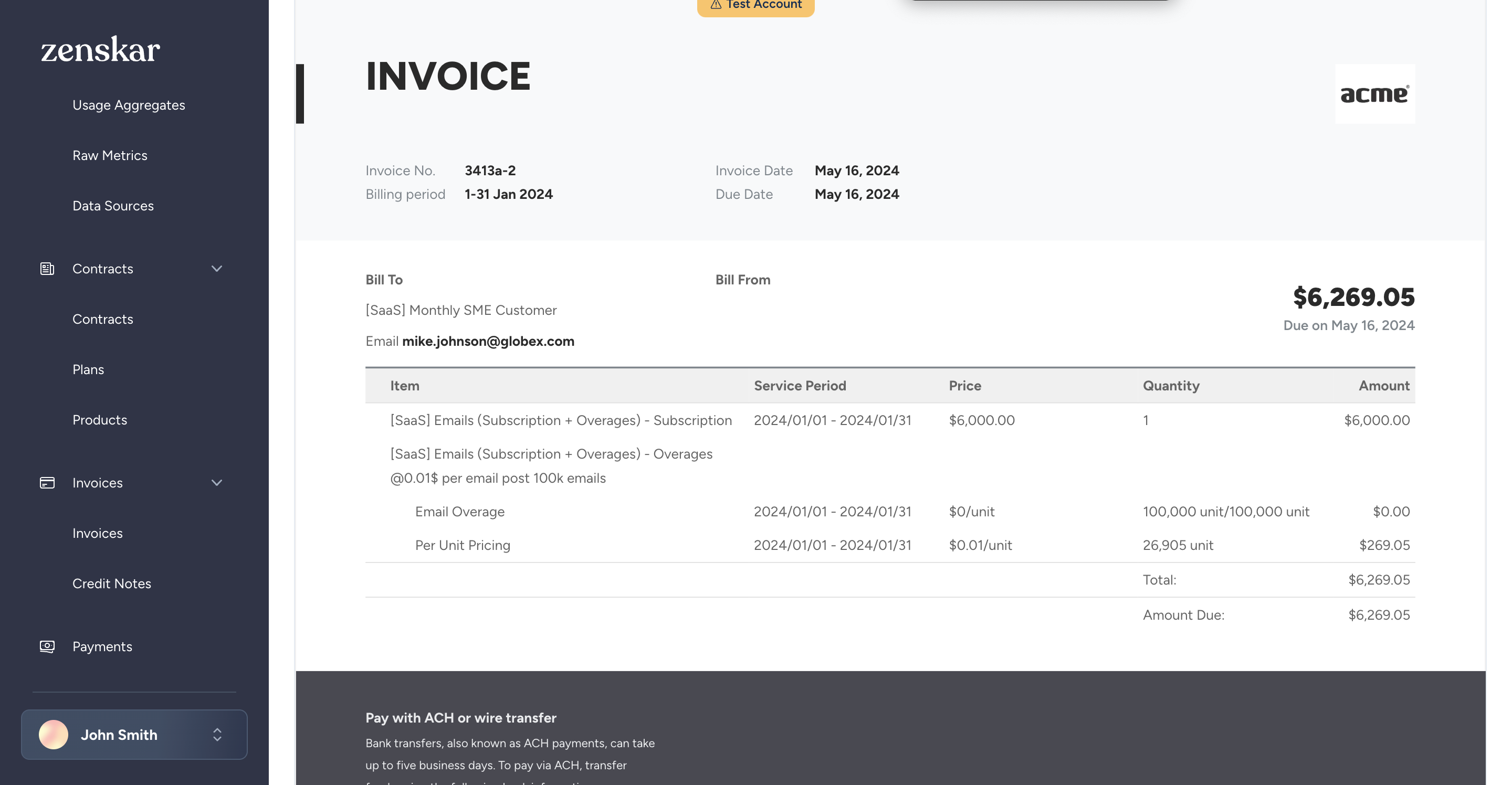Open the Test Account badge

click(755, 6)
